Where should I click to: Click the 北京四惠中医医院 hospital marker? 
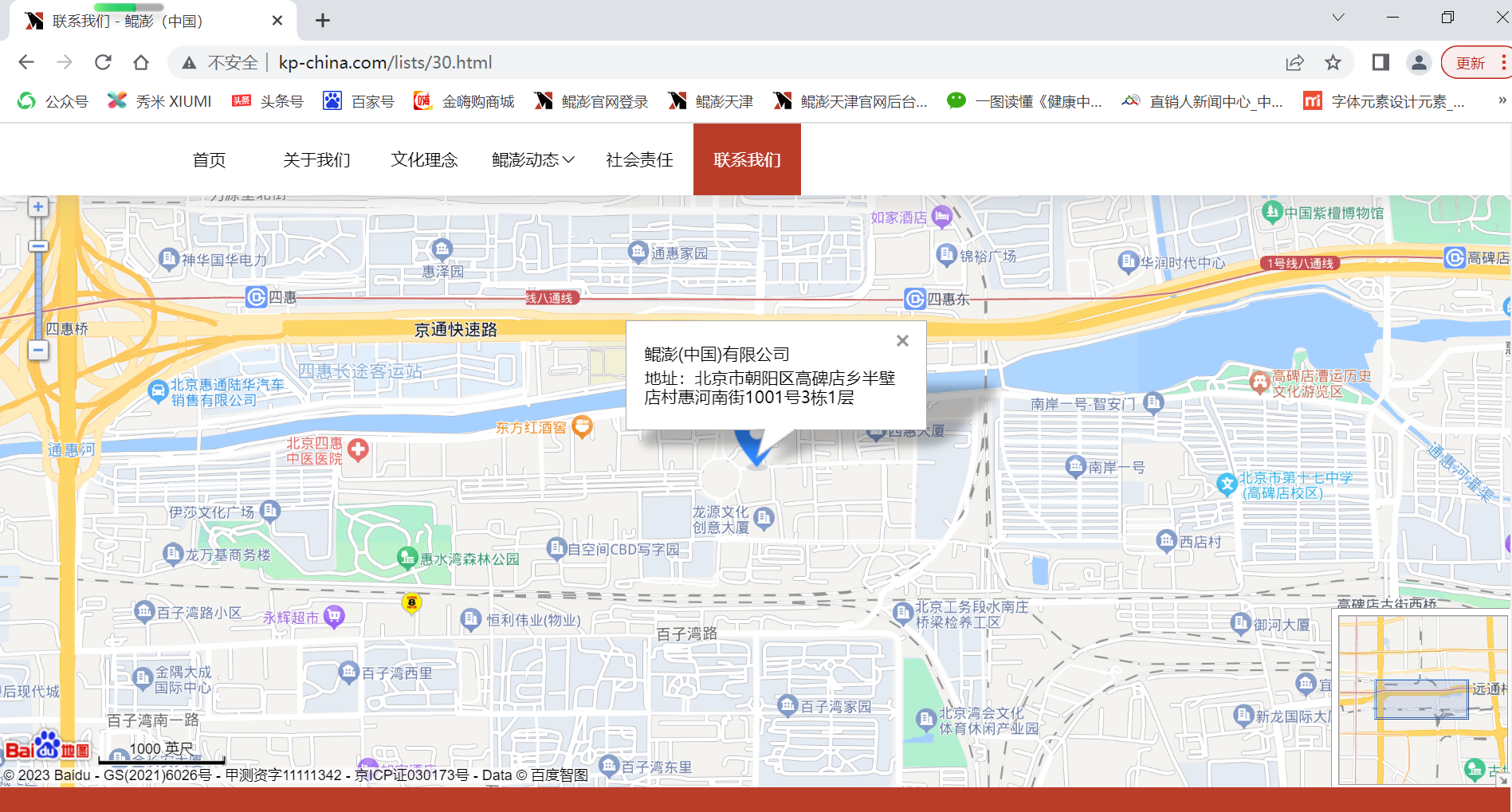(x=359, y=449)
